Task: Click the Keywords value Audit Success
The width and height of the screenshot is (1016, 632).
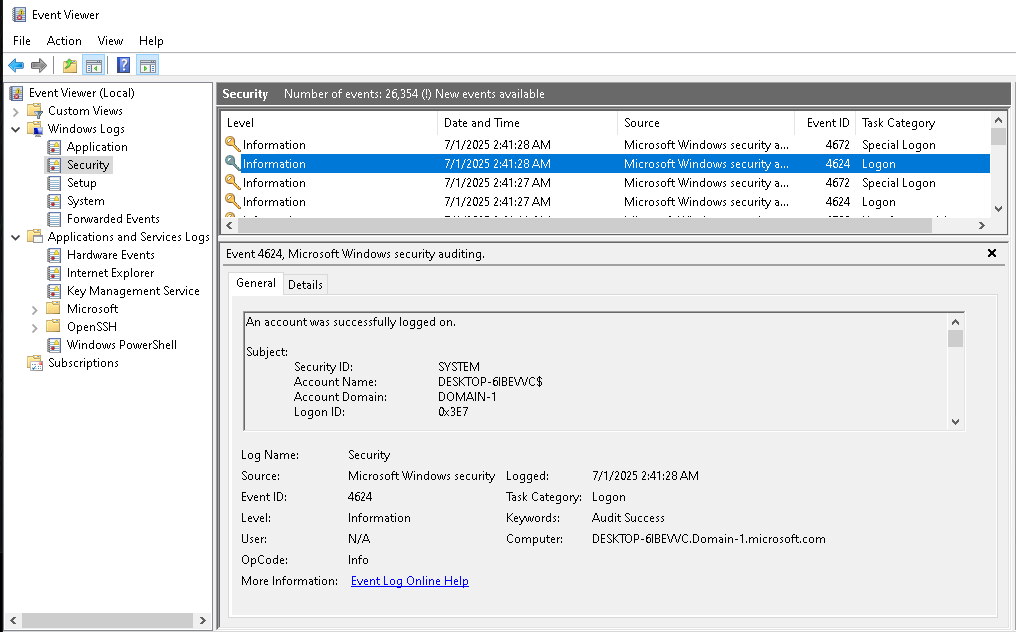Action: pos(628,518)
